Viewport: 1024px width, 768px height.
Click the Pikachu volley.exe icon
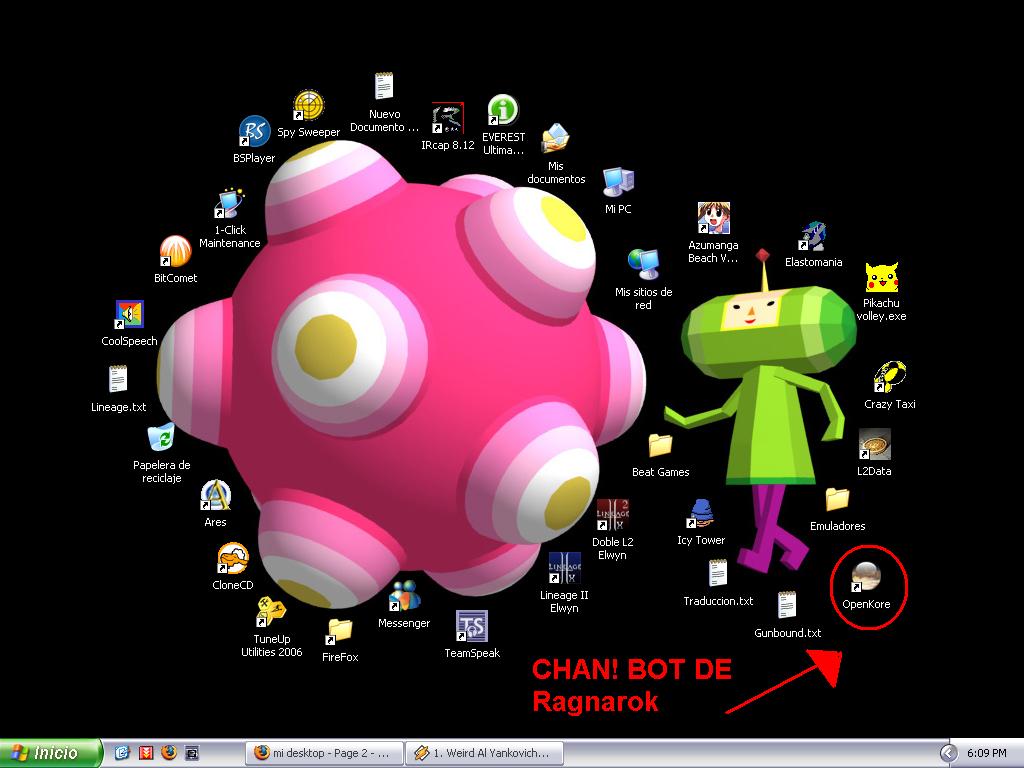(882, 277)
